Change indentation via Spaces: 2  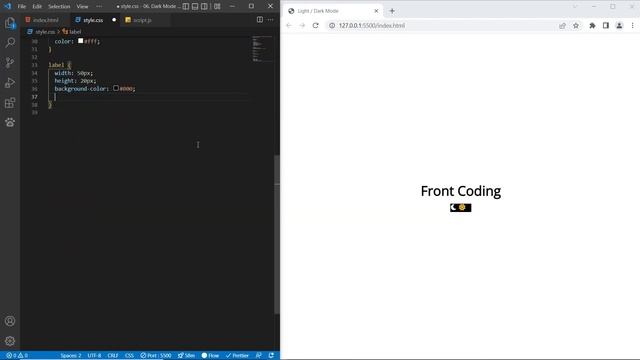(71, 356)
